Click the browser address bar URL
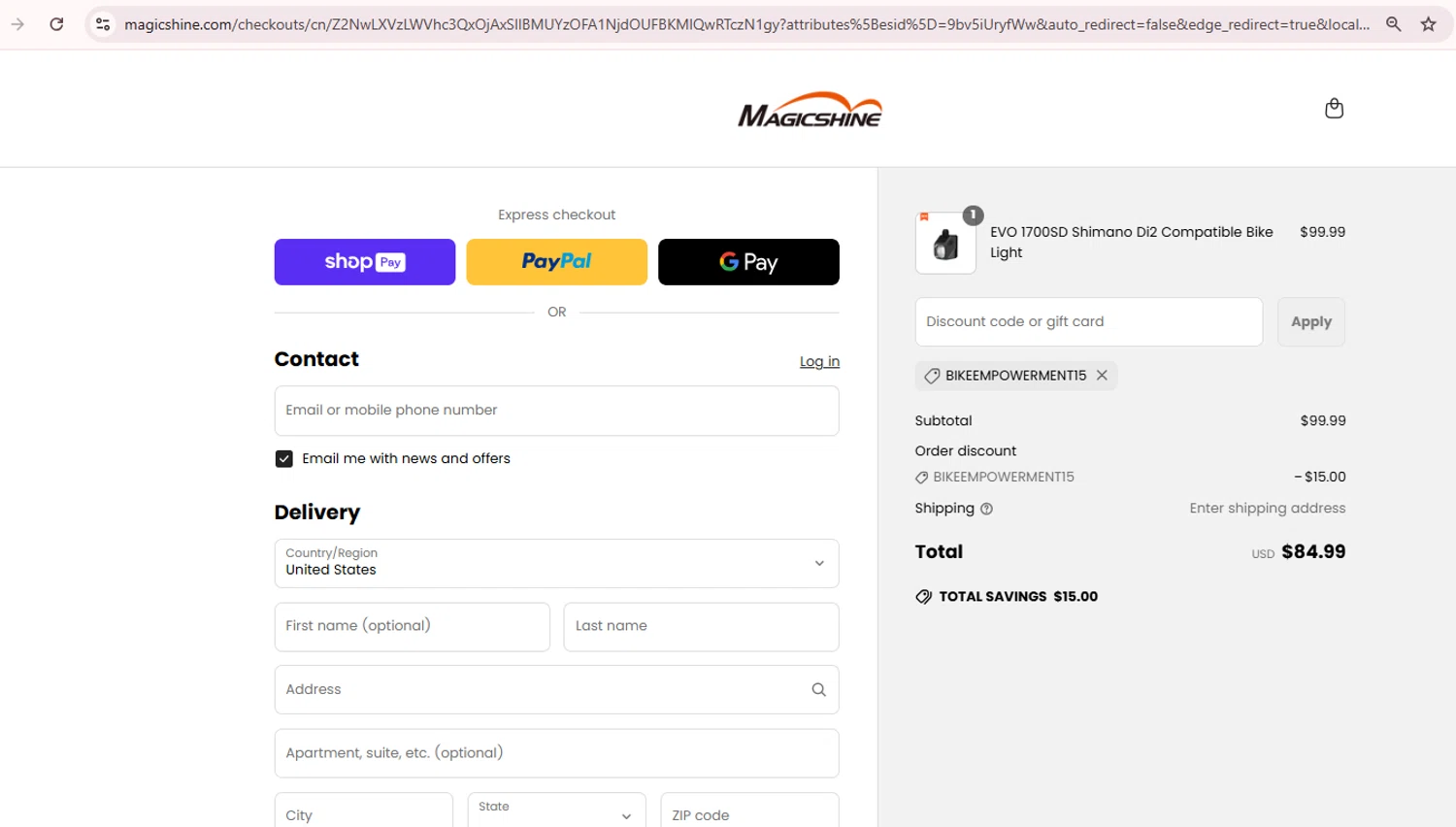This screenshot has height=827, width=1456. click(746, 24)
